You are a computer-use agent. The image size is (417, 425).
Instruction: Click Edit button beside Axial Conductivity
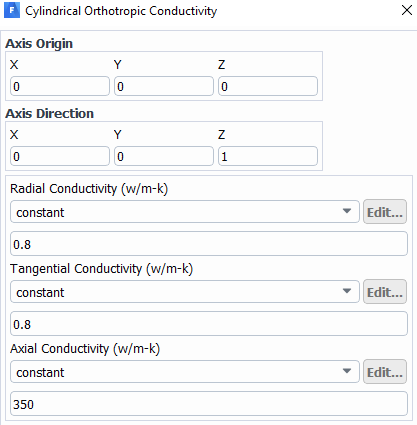pyautogui.click(x=385, y=372)
